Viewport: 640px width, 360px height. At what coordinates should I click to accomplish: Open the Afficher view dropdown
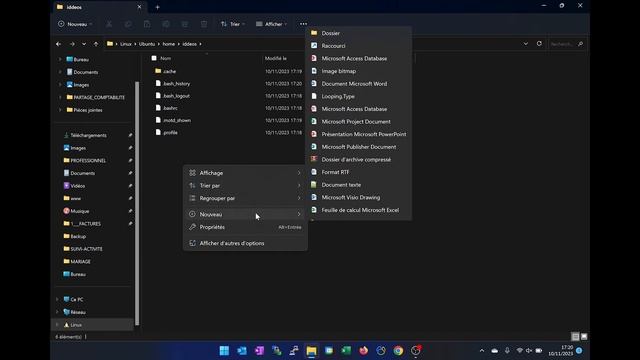pyautogui.click(x=271, y=24)
